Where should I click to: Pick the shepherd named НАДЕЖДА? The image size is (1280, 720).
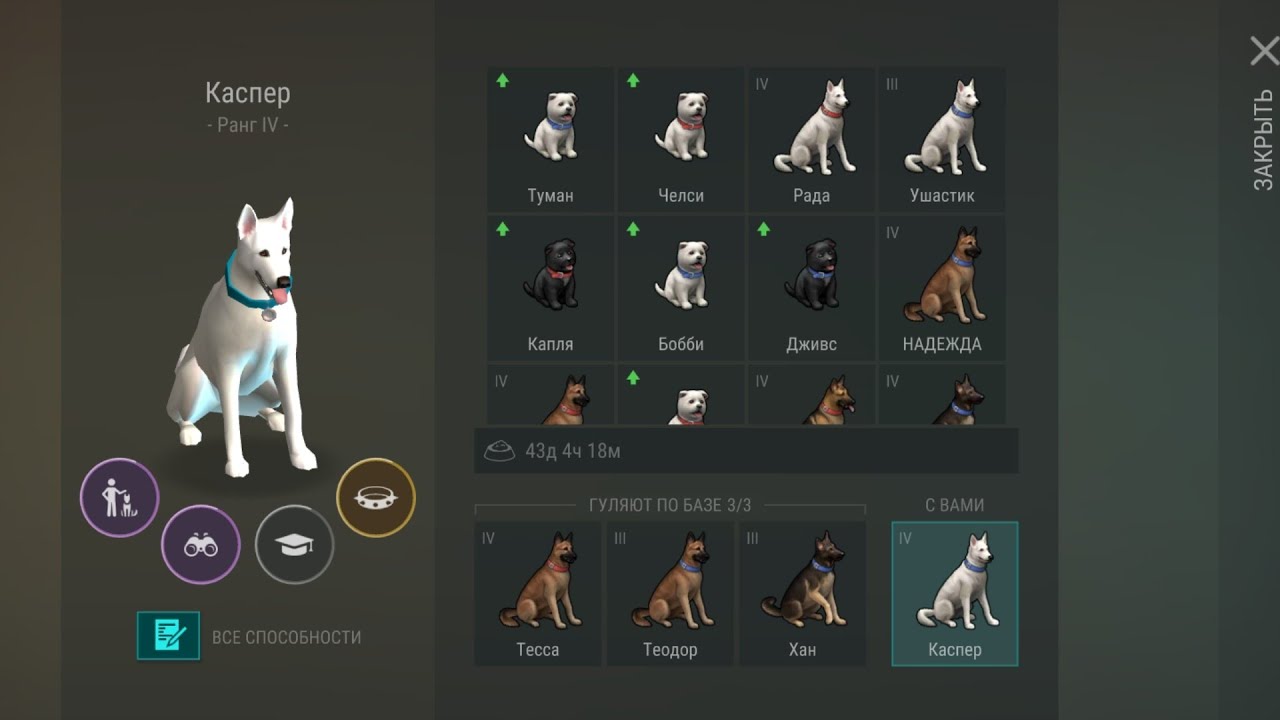pos(942,288)
